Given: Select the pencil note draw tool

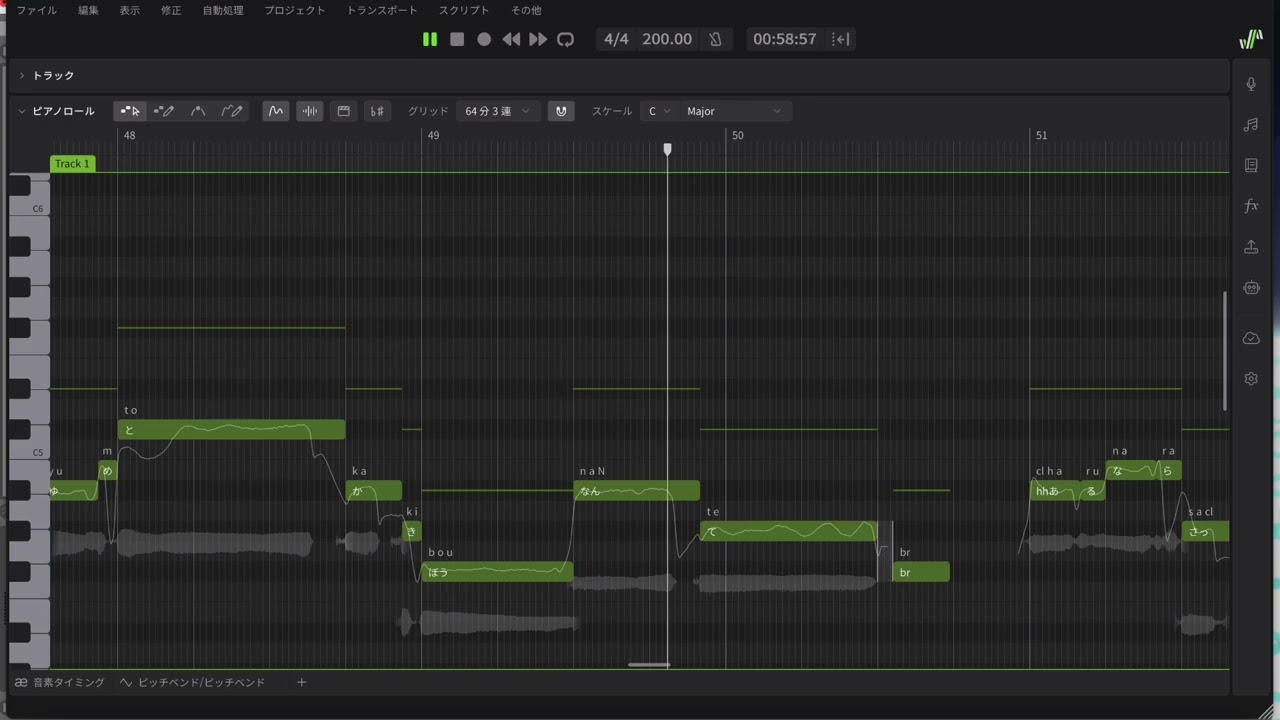Looking at the screenshot, I should pos(164,111).
